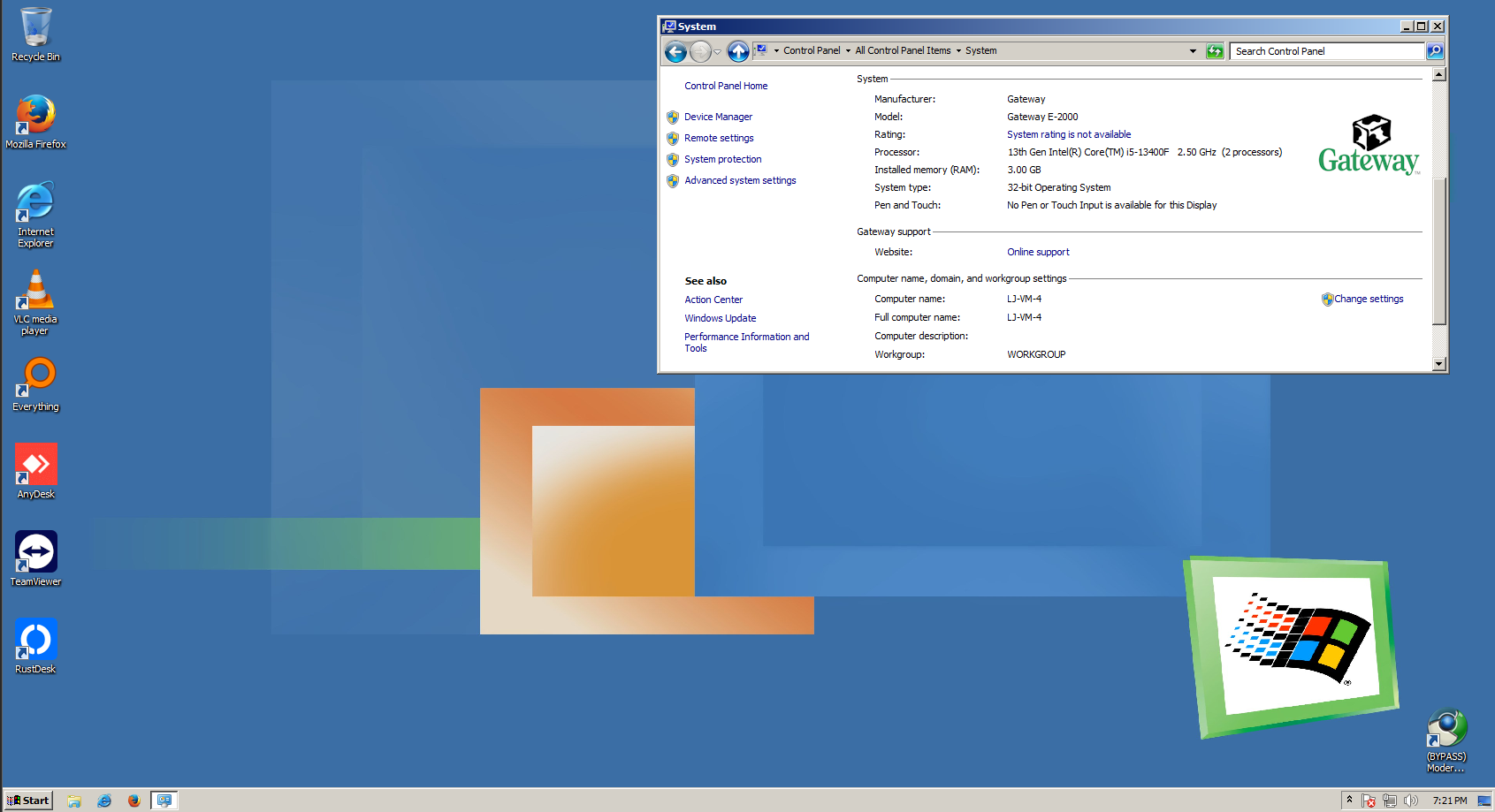This screenshot has width=1495, height=812.
Task: Click the refresh icon in address bar
Action: [1215, 50]
